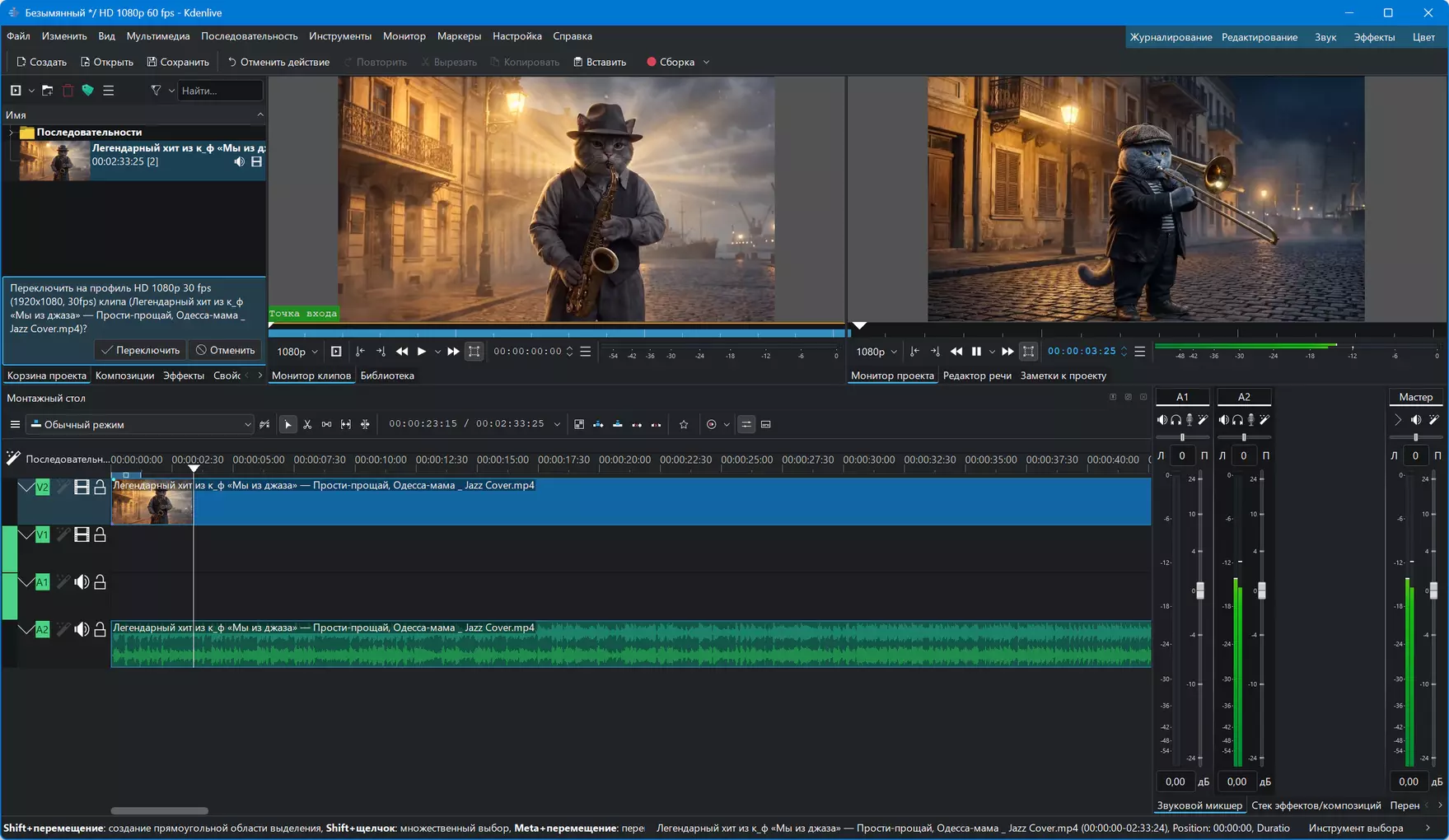The width and height of the screenshot is (1449, 840).
Task: Hide the V1 video track
Action: tap(82, 535)
